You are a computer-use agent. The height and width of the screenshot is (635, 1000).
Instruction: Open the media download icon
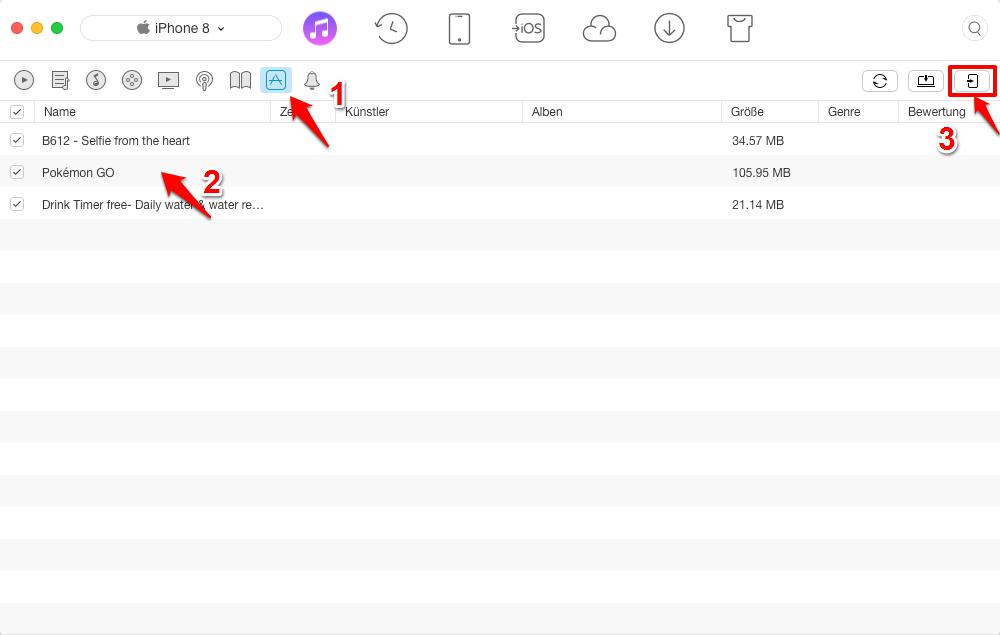(669, 28)
